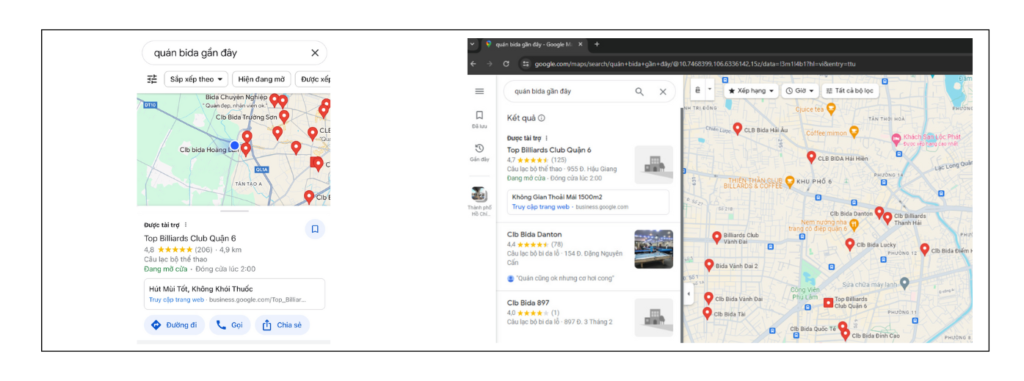Image resolution: width=1024 pixels, height=381 pixels.
Task: Expand the 'Xếp hạng' rating filter
Action: pyautogui.click(x=751, y=91)
